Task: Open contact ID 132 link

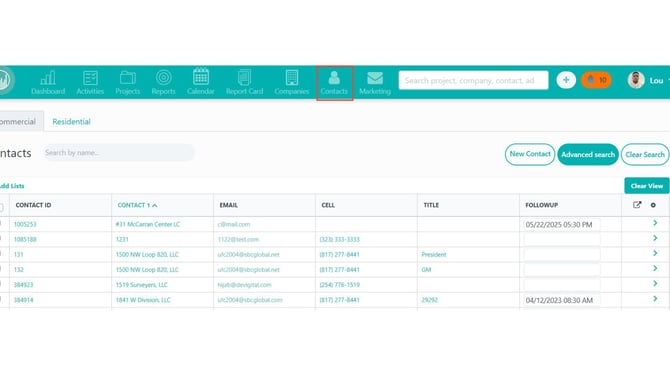Action: click(18, 270)
